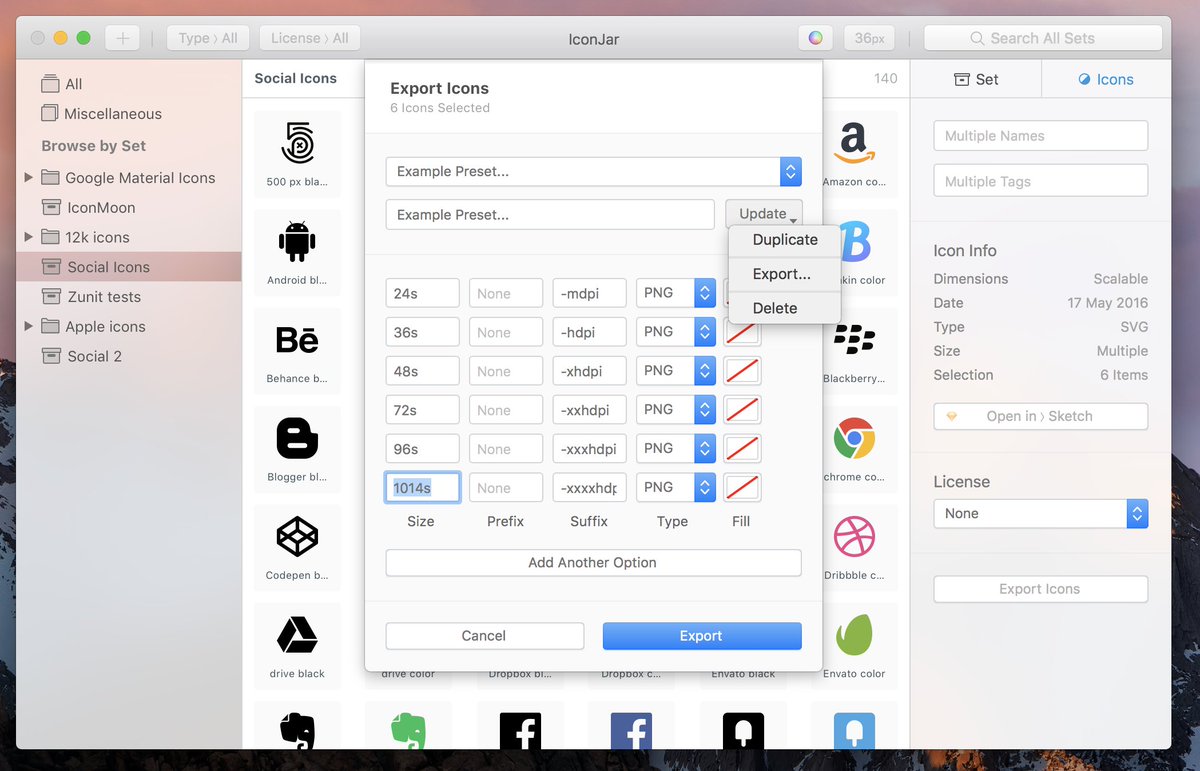
Task: Click the -mdpi suffix field
Action: (590, 293)
